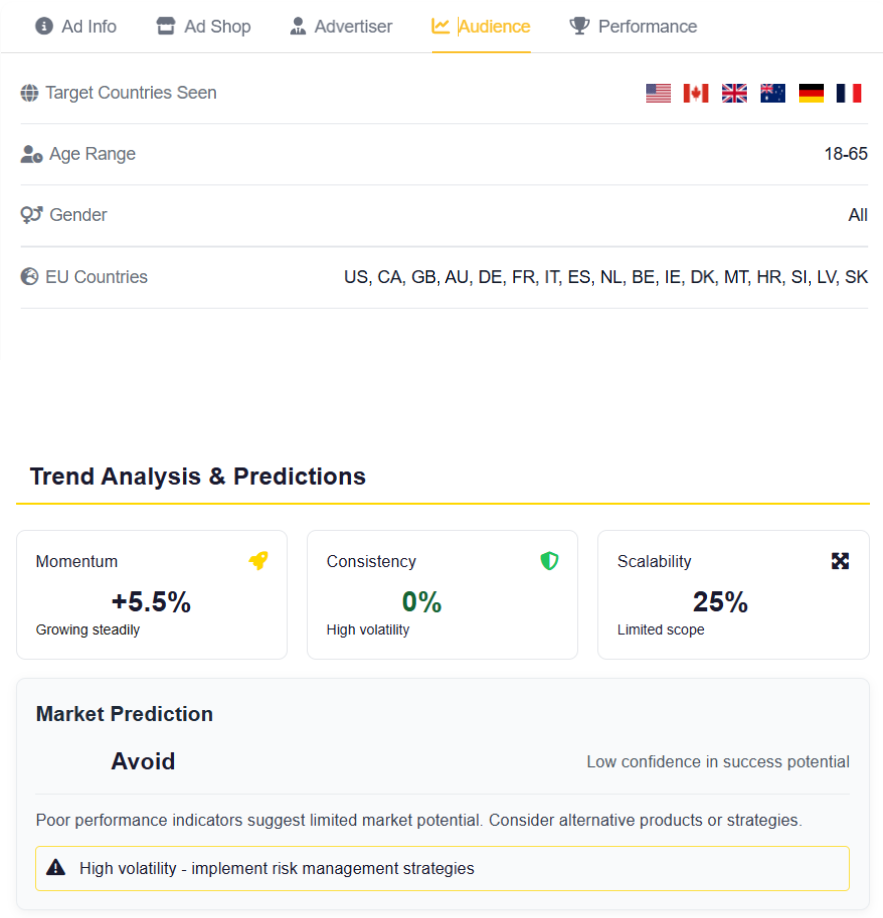The image size is (883, 918).
Task: Click the Australia flag icon
Action: 772,93
